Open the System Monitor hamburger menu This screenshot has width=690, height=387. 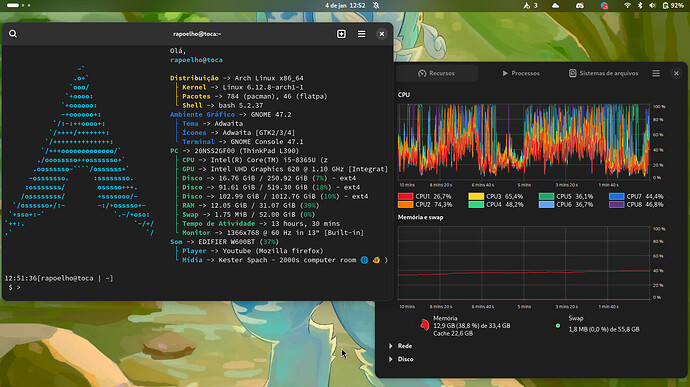coord(656,73)
